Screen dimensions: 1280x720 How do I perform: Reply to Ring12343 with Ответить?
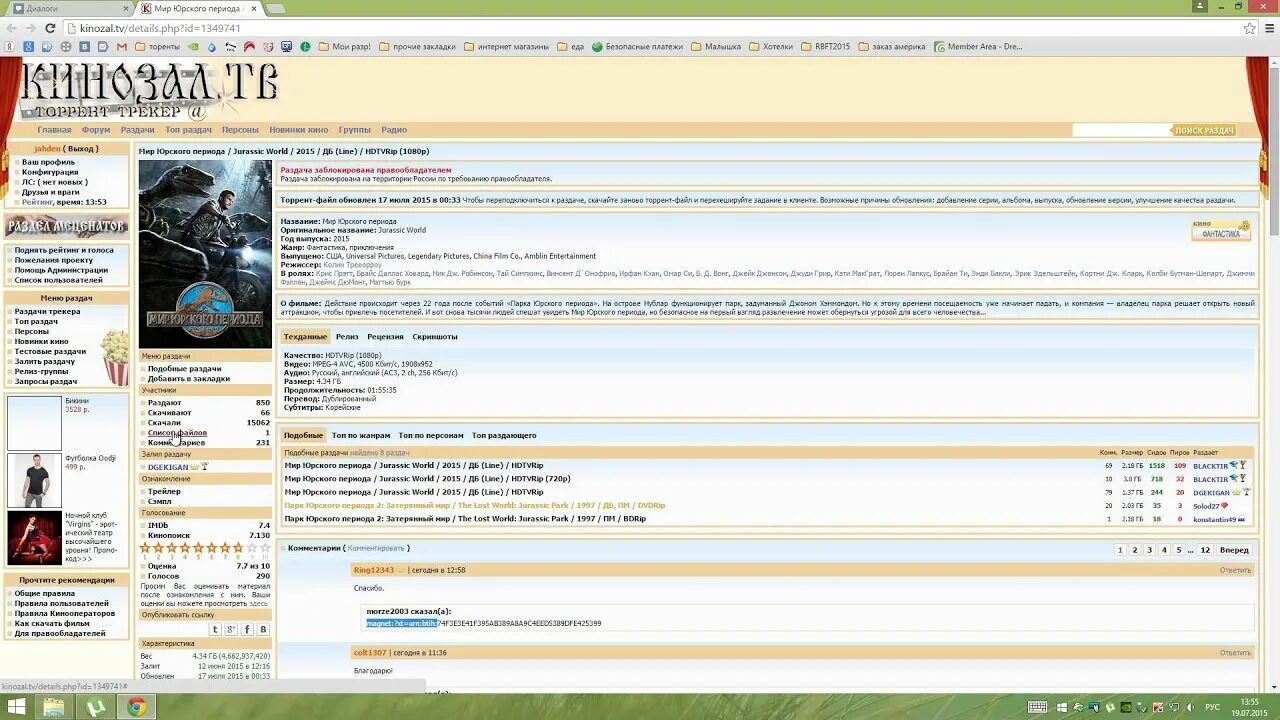point(1235,570)
